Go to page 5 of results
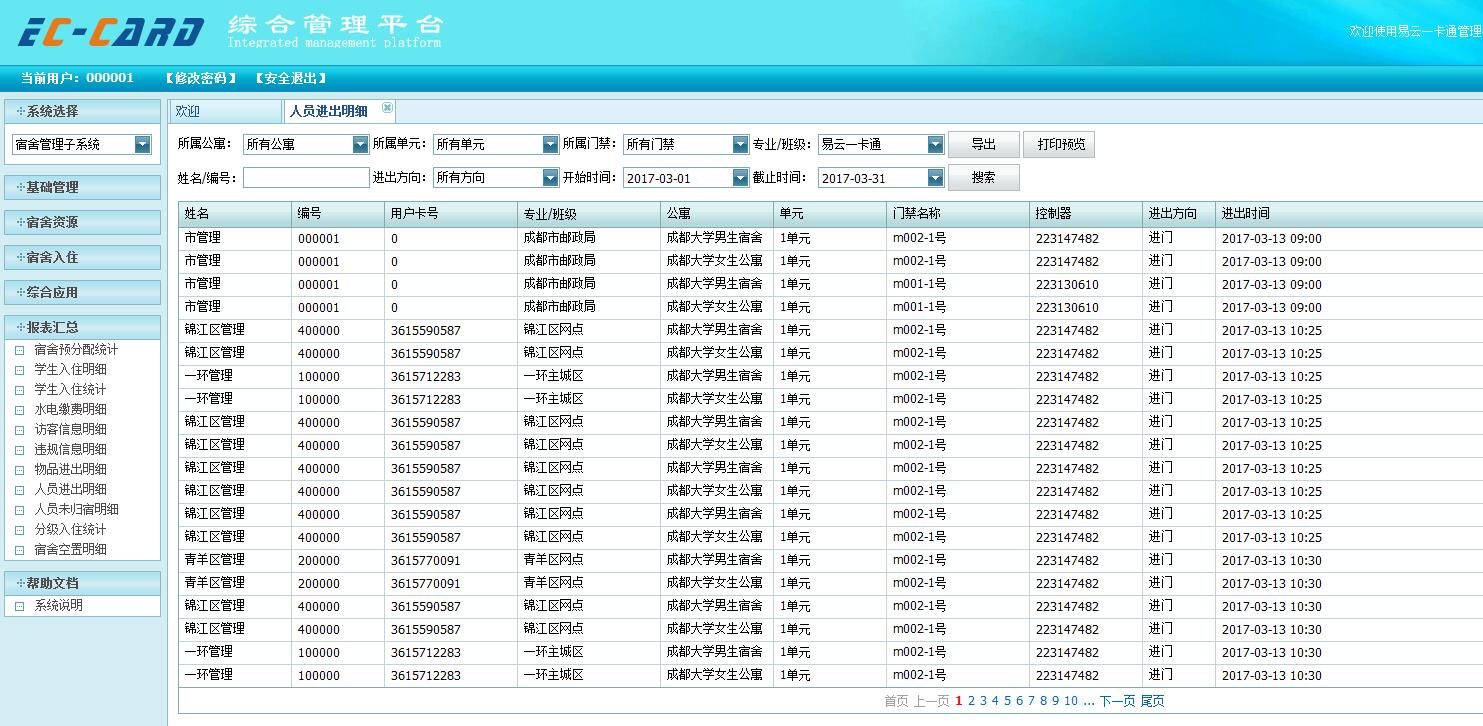 point(1007,701)
